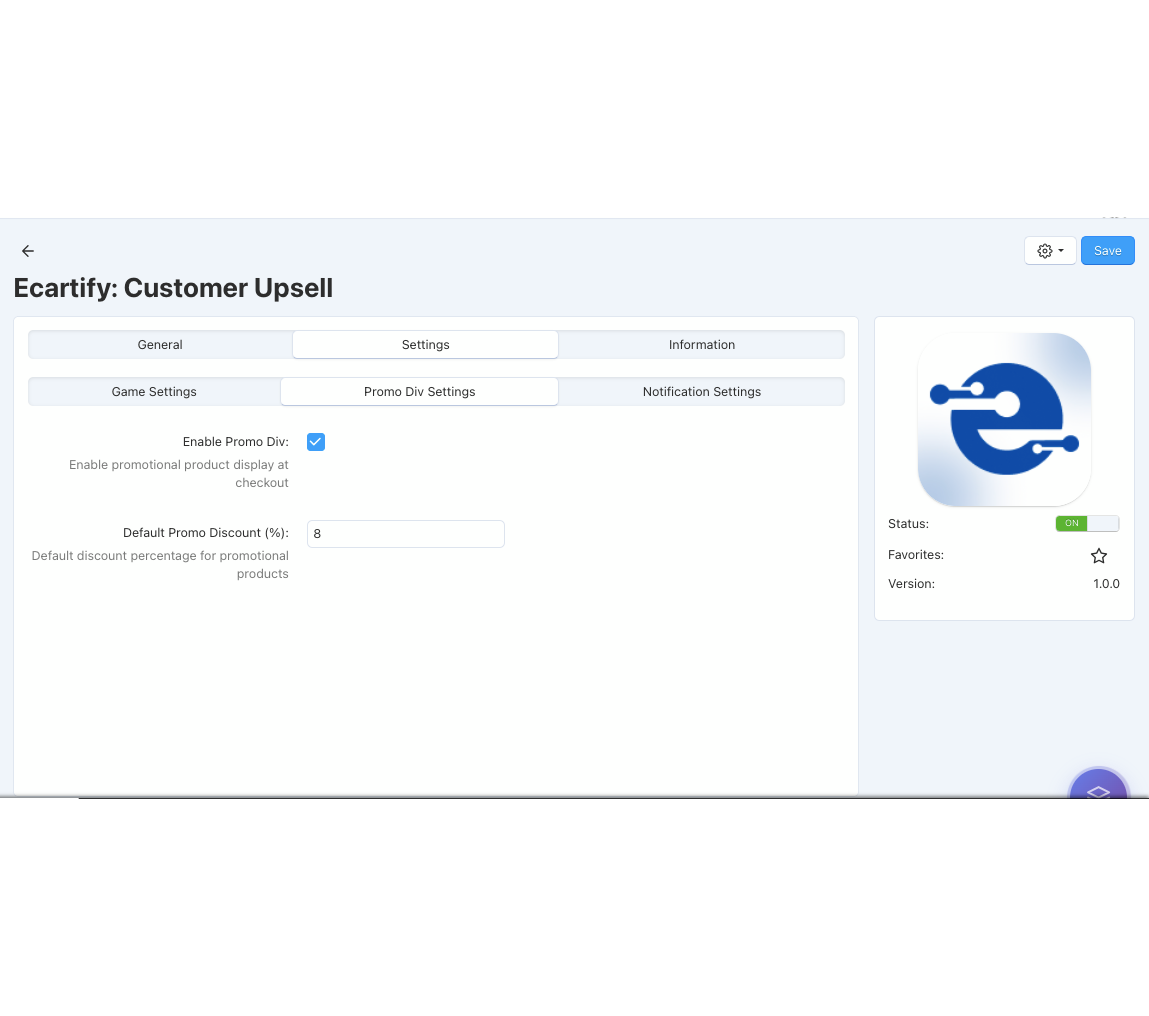Open the purple floating layers button

tap(1098, 788)
